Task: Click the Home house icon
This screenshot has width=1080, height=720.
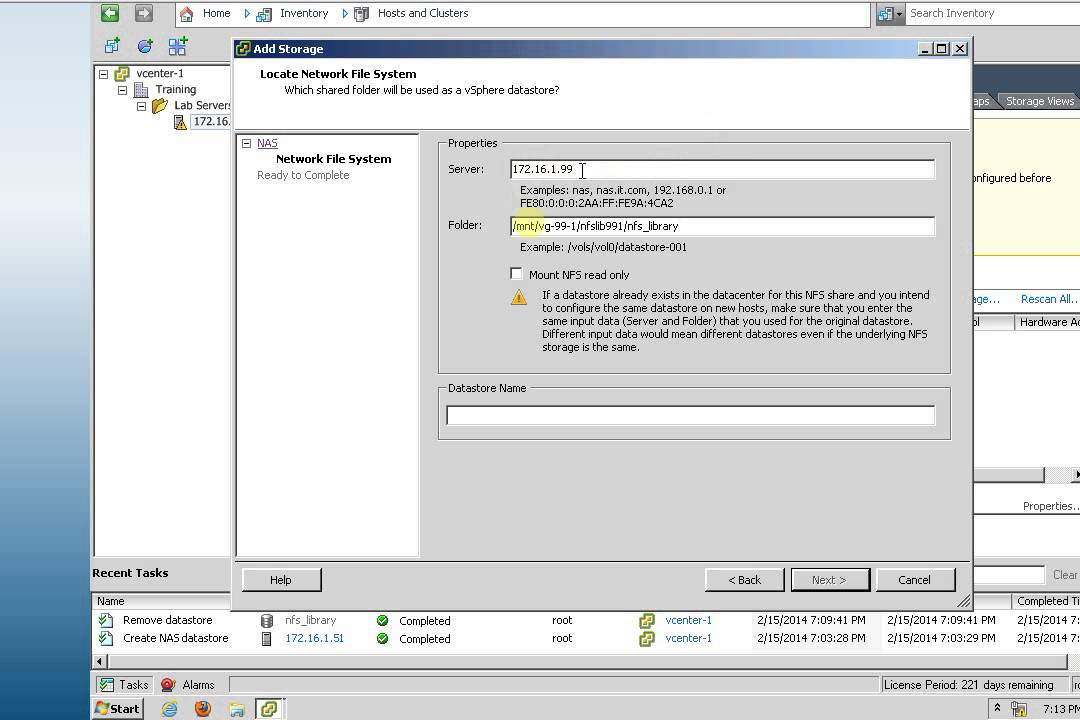Action: point(186,14)
